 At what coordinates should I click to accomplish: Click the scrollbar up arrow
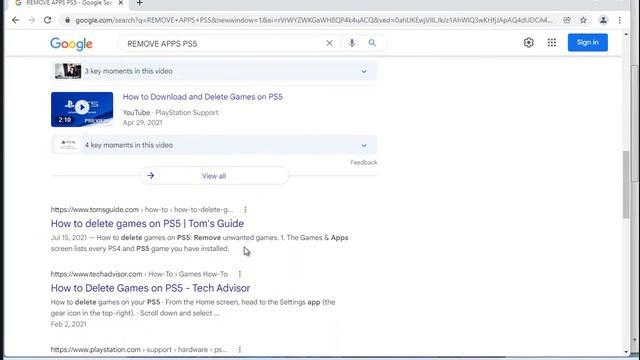[626, 35]
